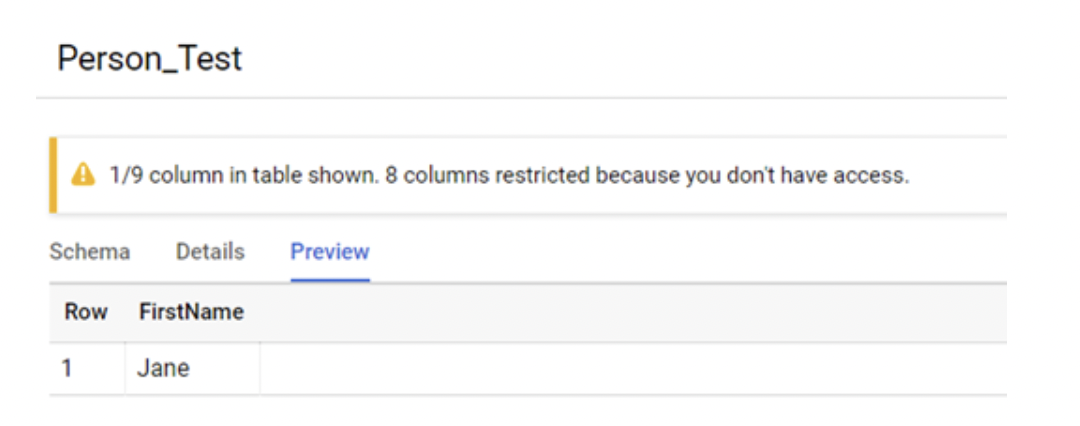Click the FirstName column header

tap(191, 312)
